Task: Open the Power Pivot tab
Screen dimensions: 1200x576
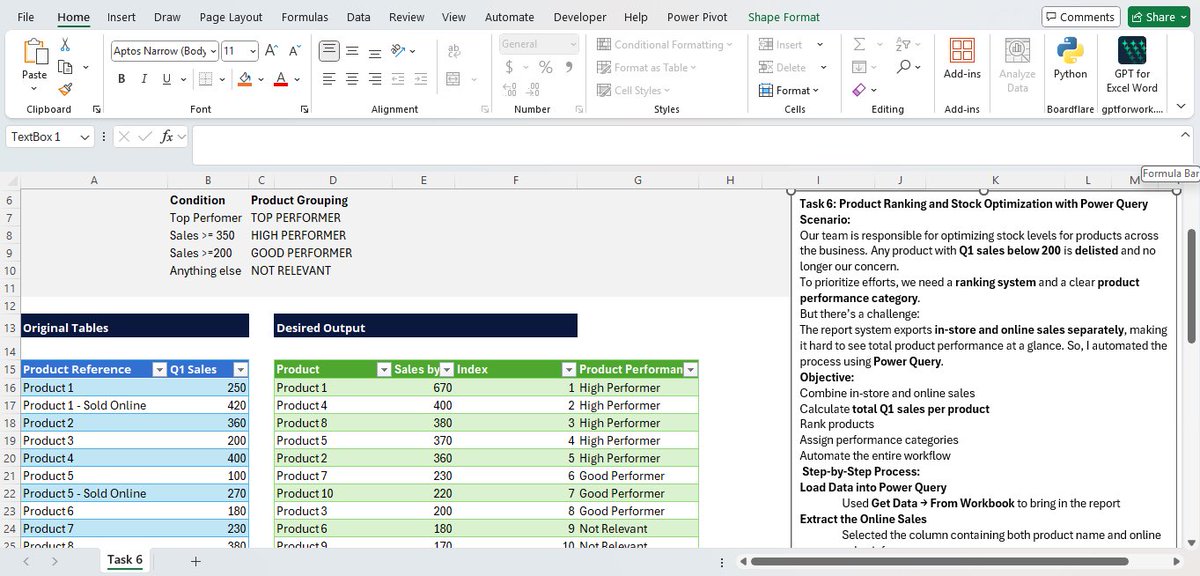Action: 698,17
